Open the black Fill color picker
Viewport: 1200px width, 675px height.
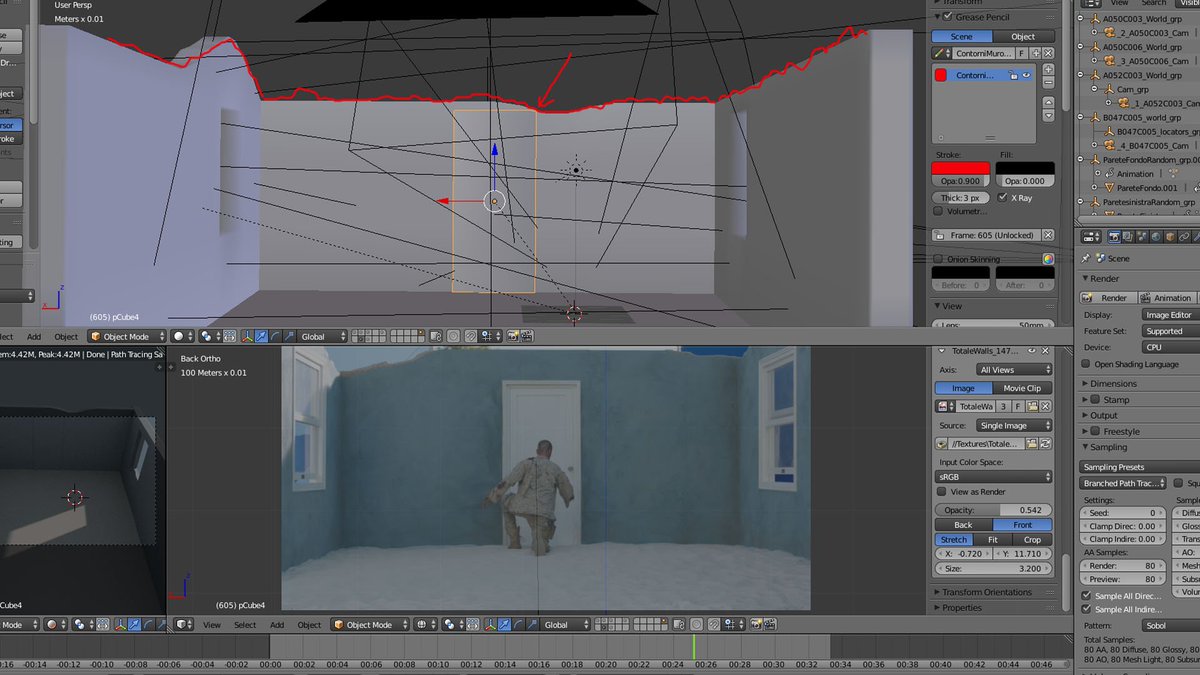click(x=1025, y=168)
